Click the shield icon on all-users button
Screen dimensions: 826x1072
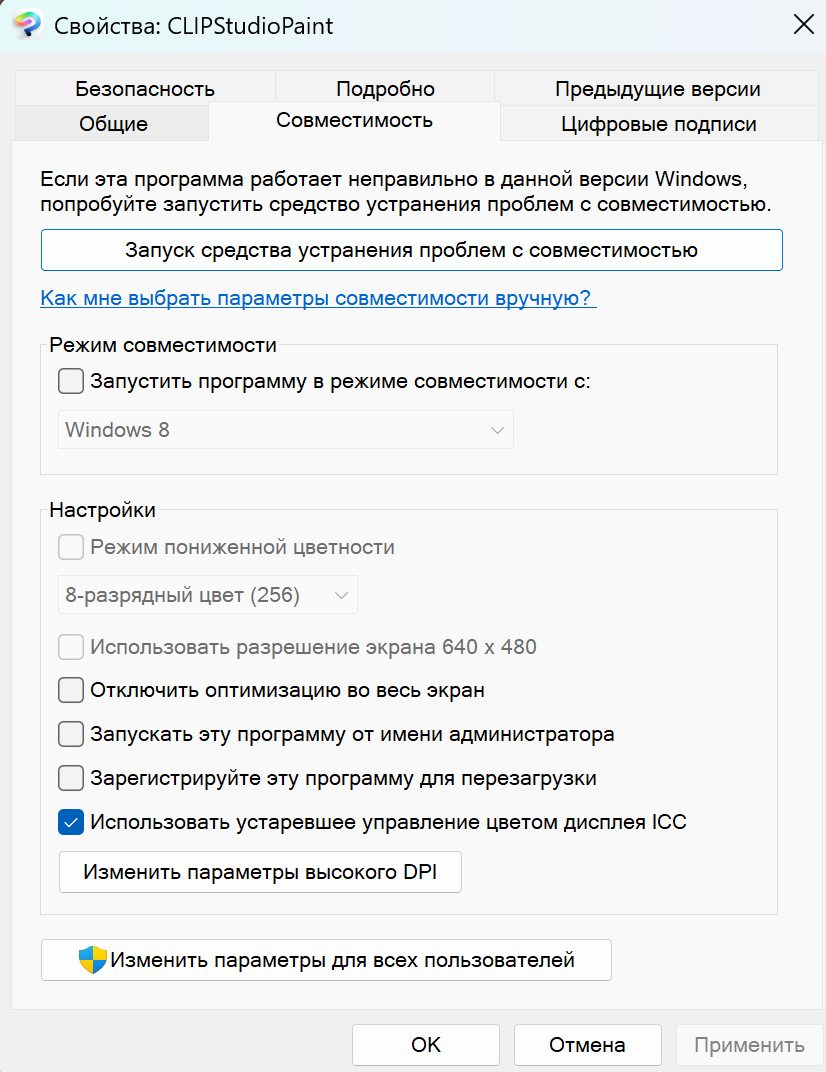pyautogui.click(x=92, y=960)
